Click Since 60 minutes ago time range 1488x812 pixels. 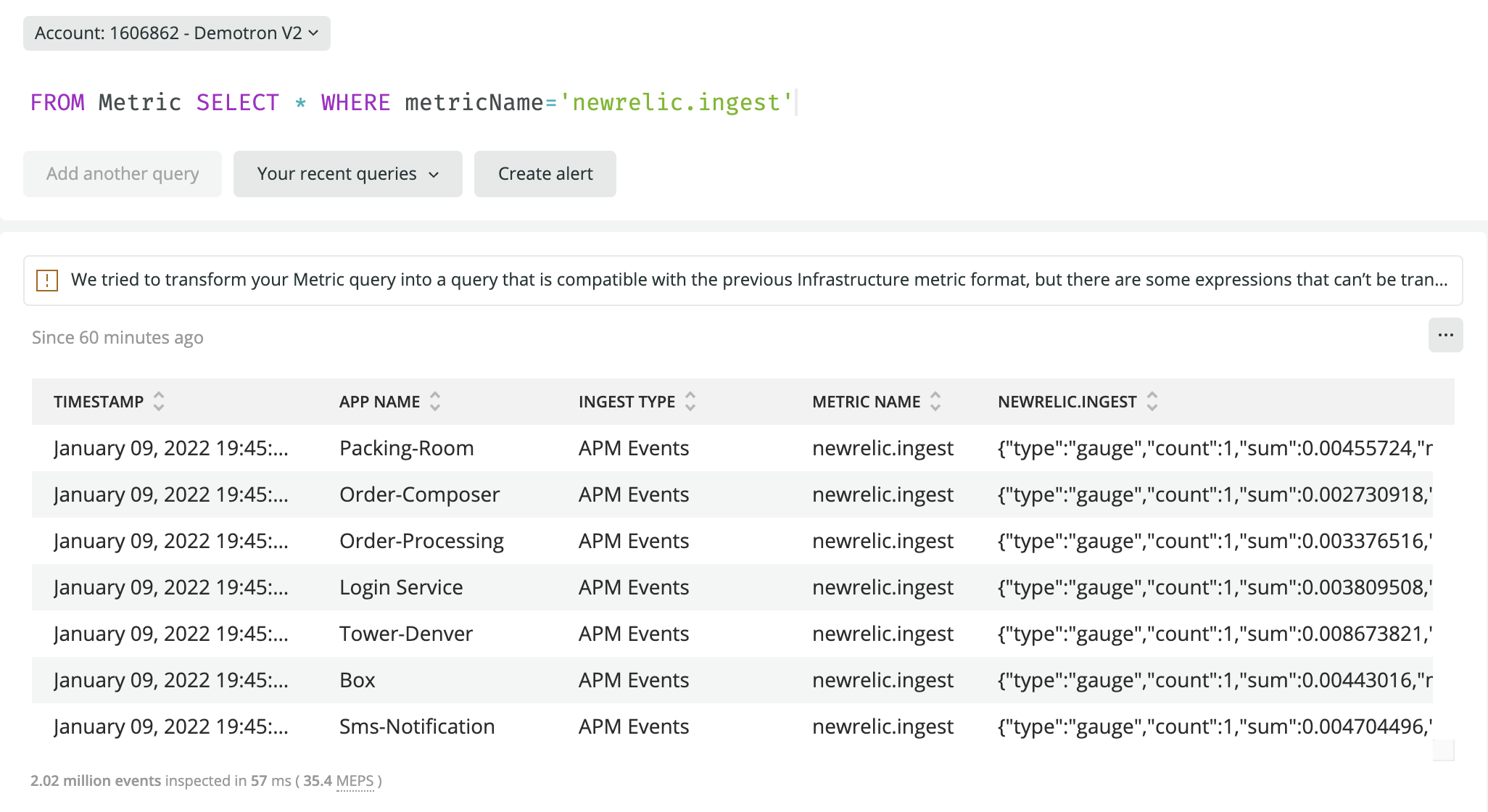(117, 336)
